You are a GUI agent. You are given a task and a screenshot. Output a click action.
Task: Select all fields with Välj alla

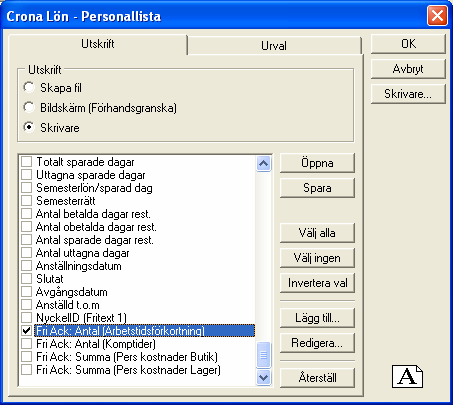click(317, 233)
